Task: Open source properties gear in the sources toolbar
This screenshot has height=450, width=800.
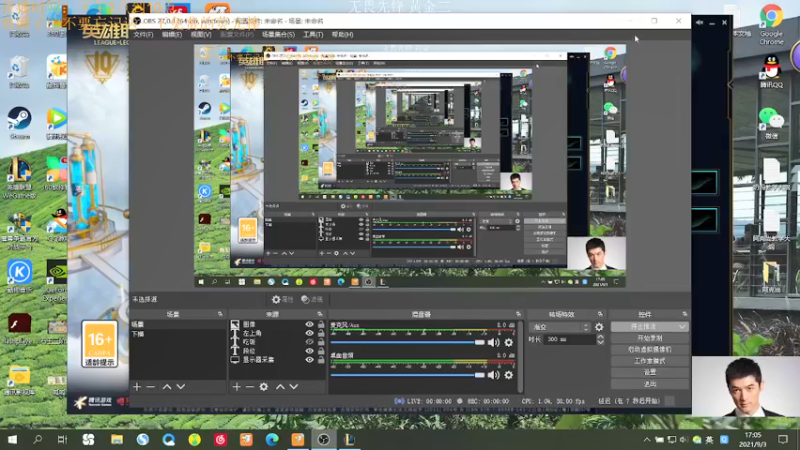Action: pos(264,387)
